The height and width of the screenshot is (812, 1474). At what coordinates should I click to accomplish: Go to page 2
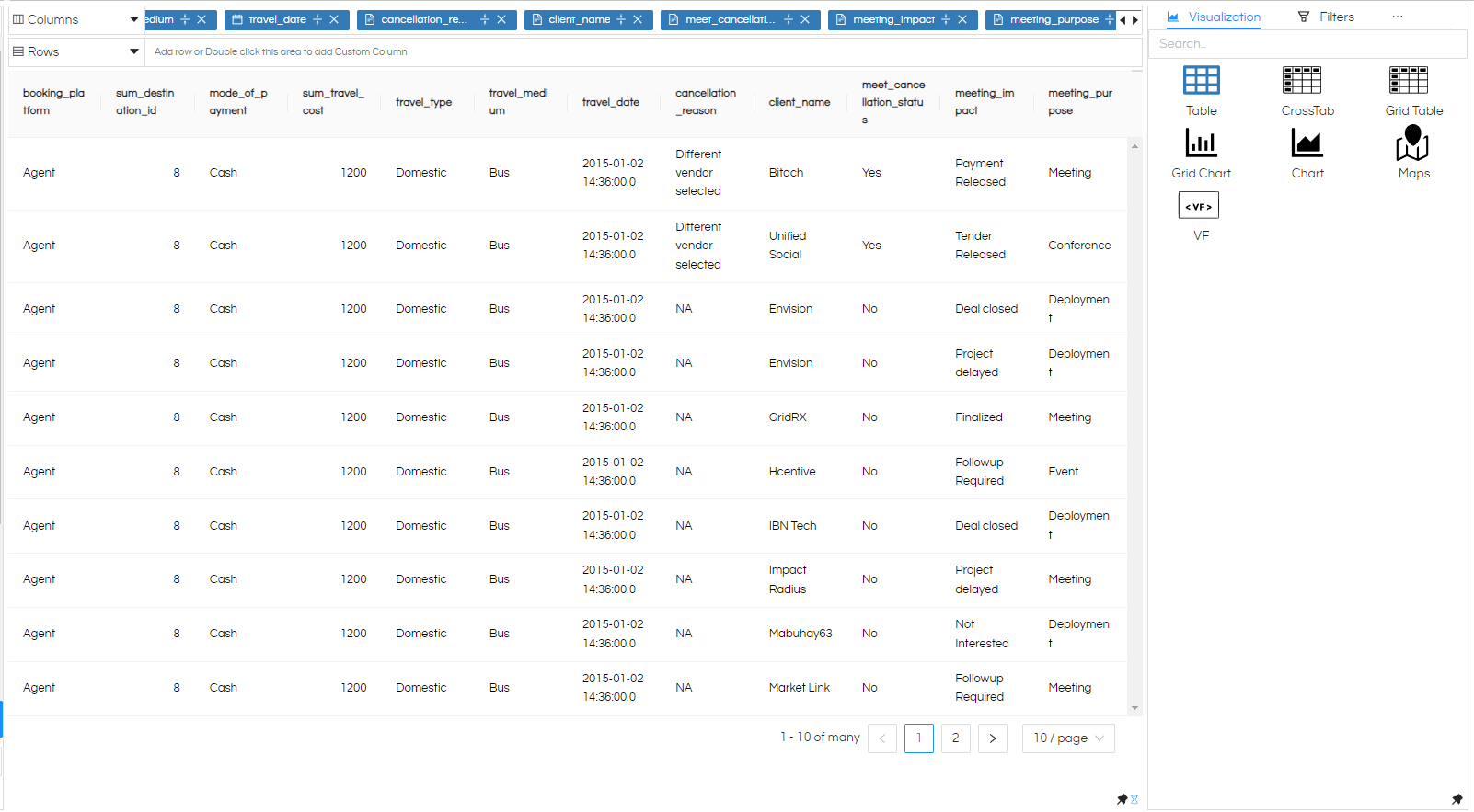click(x=956, y=738)
